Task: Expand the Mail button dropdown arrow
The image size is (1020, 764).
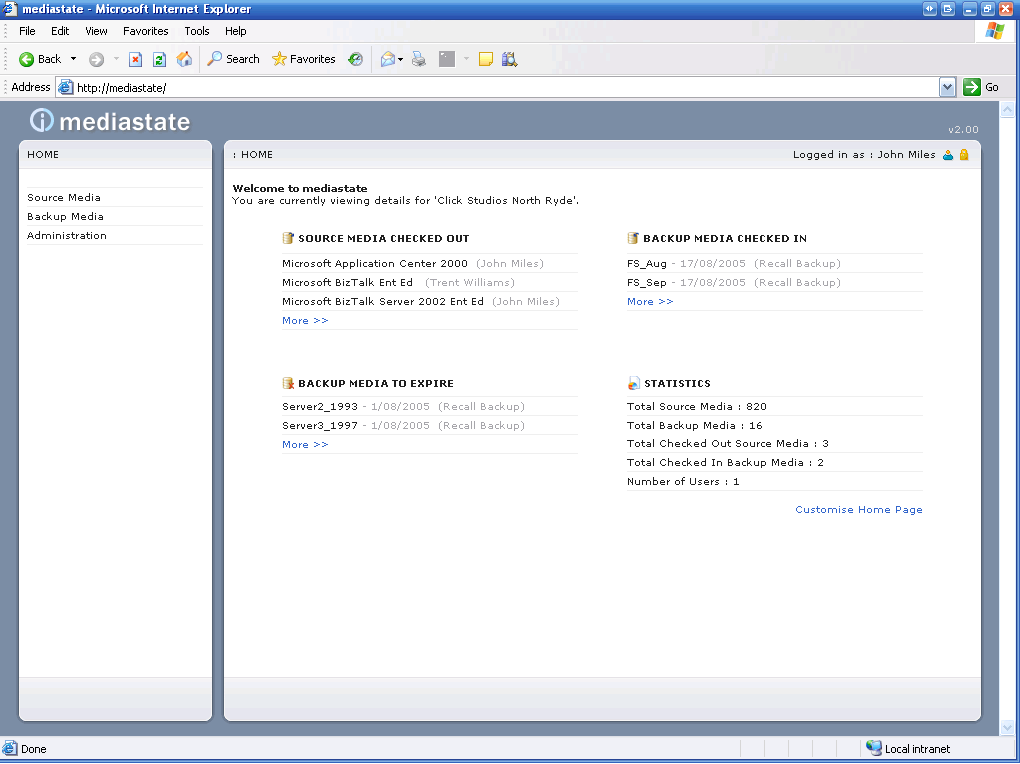Action: [400, 60]
